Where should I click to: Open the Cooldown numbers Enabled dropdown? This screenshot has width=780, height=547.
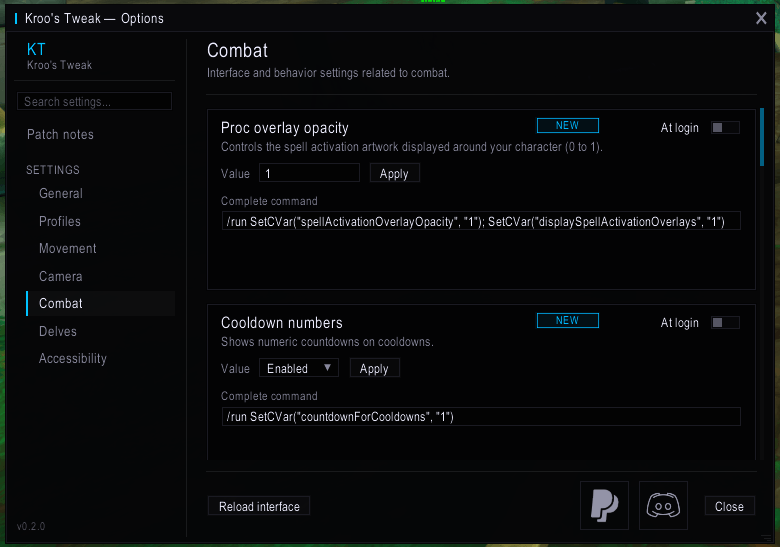(x=299, y=368)
